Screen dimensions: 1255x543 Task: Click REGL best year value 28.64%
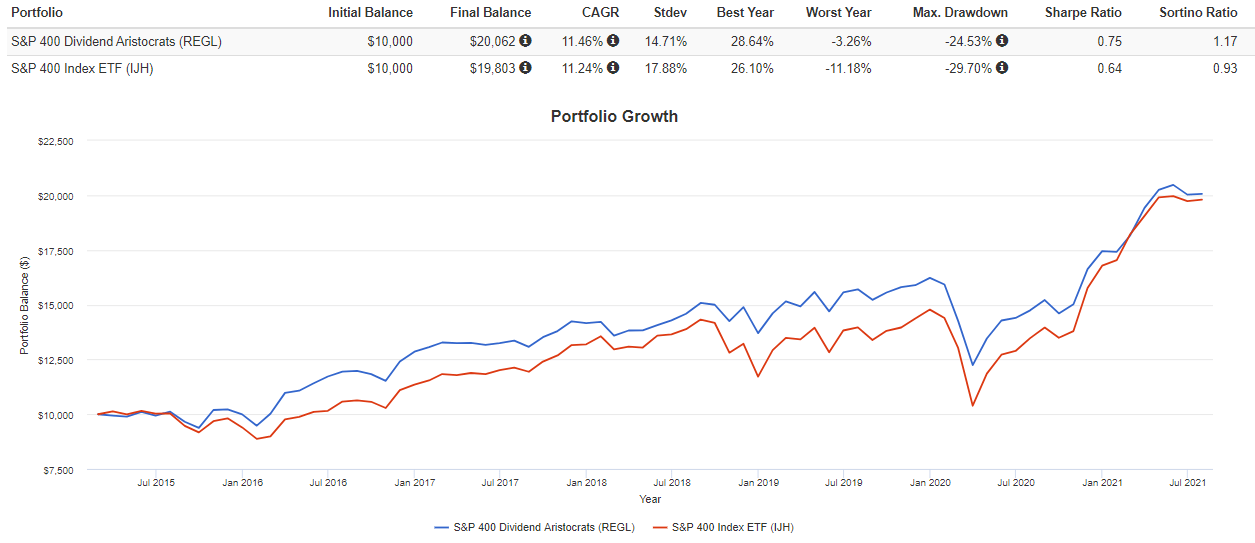tap(754, 42)
